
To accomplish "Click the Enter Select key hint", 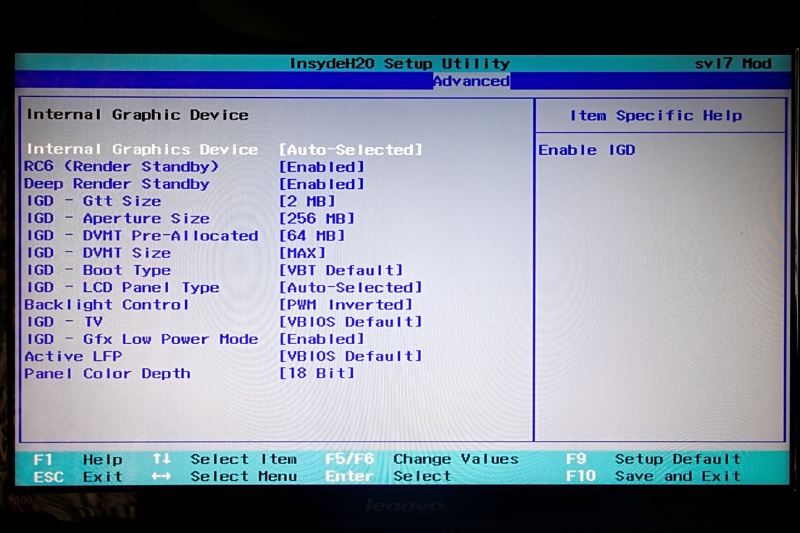I will click(x=388, y=476).
